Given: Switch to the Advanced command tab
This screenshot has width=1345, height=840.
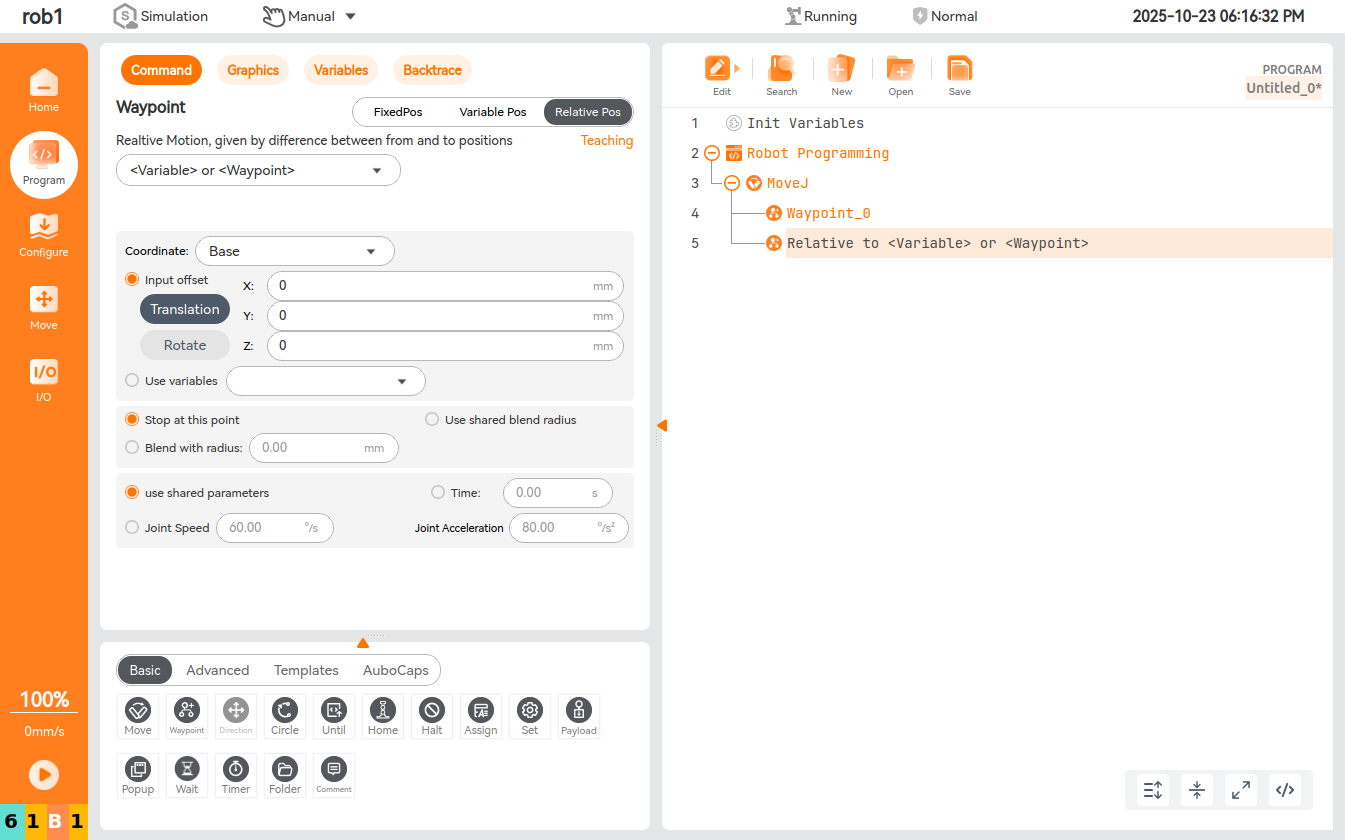Looking at the screenshot, I should [x=217, y=670].
